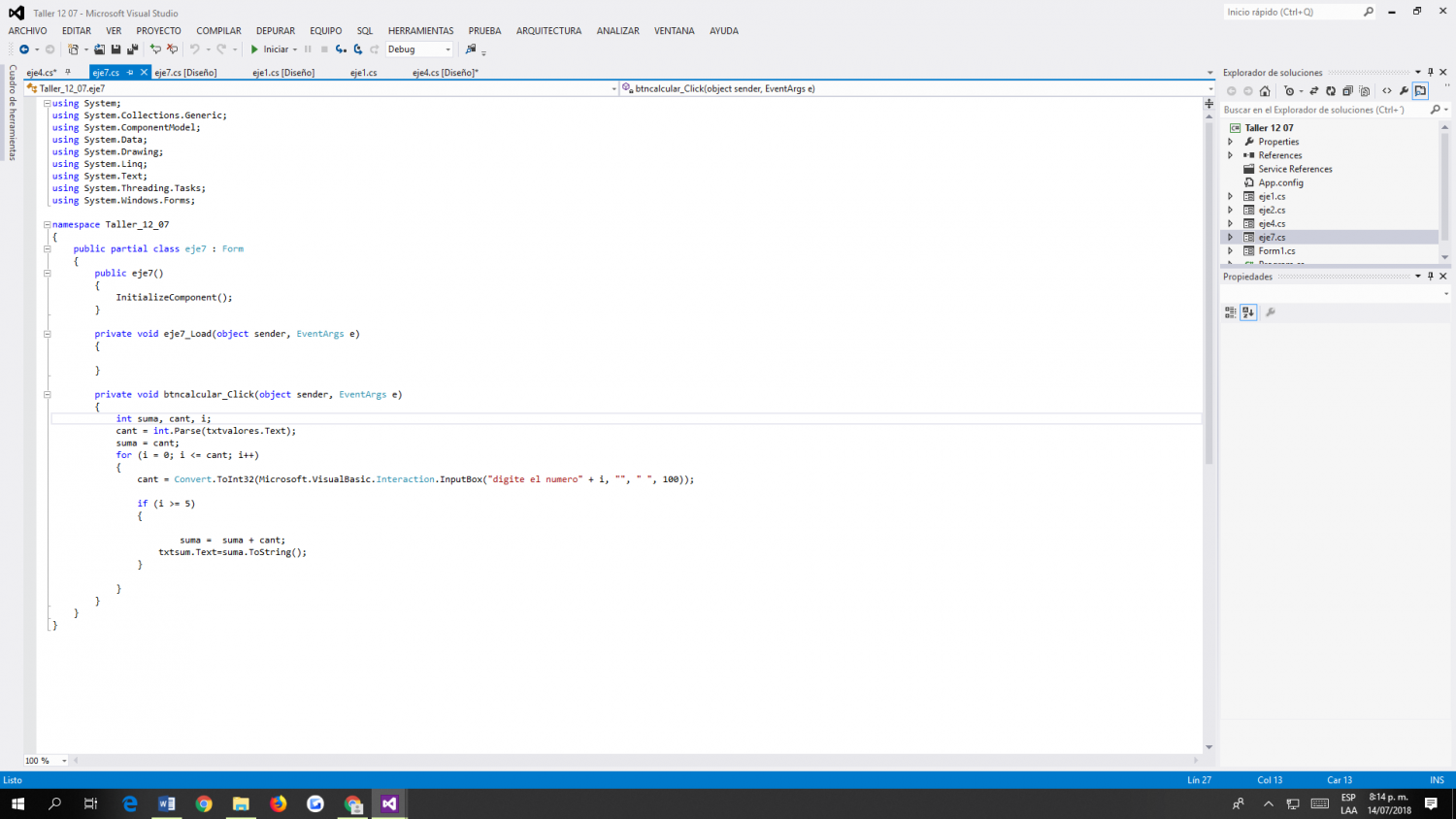This screenshot has width=1456, height=819.
Task: Collapse the namespace Taller_12_07 block
Action: [47, 224]
